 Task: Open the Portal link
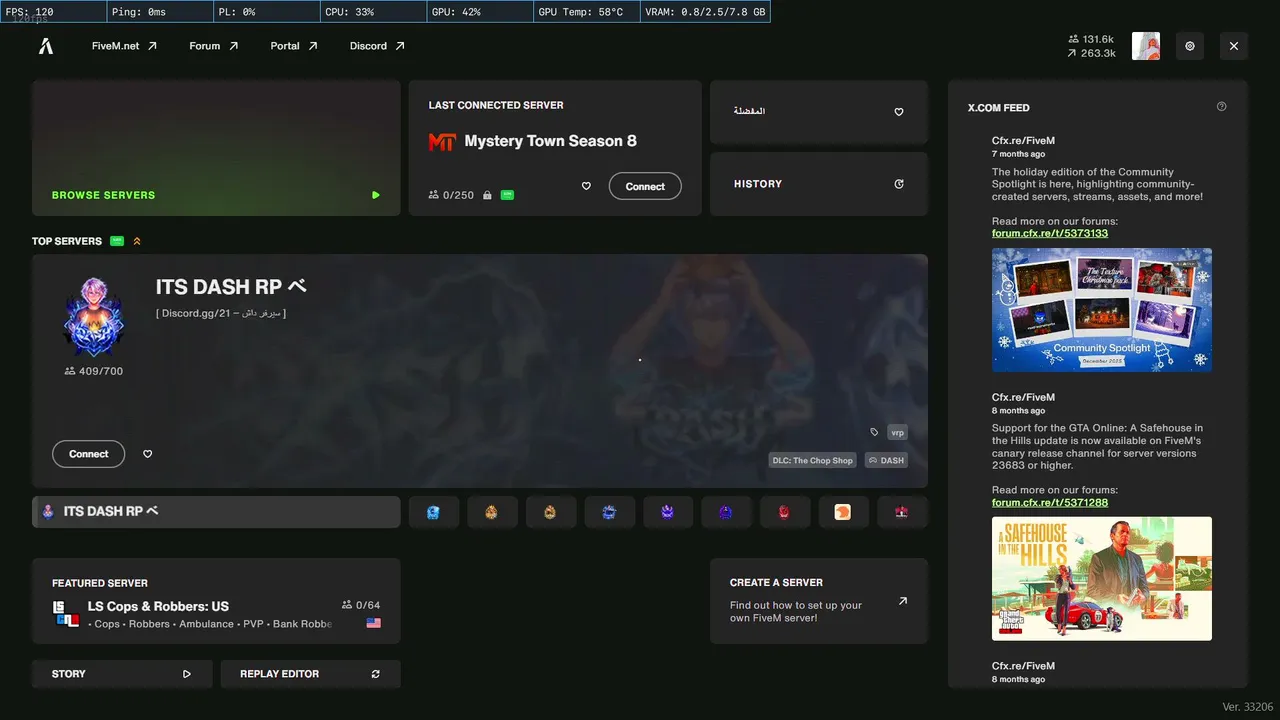click(294, 46)
